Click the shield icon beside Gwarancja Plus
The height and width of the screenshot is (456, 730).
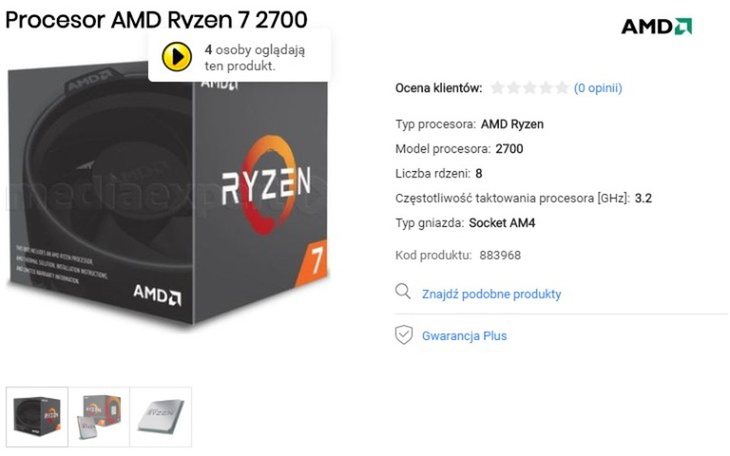pos(404,335)
